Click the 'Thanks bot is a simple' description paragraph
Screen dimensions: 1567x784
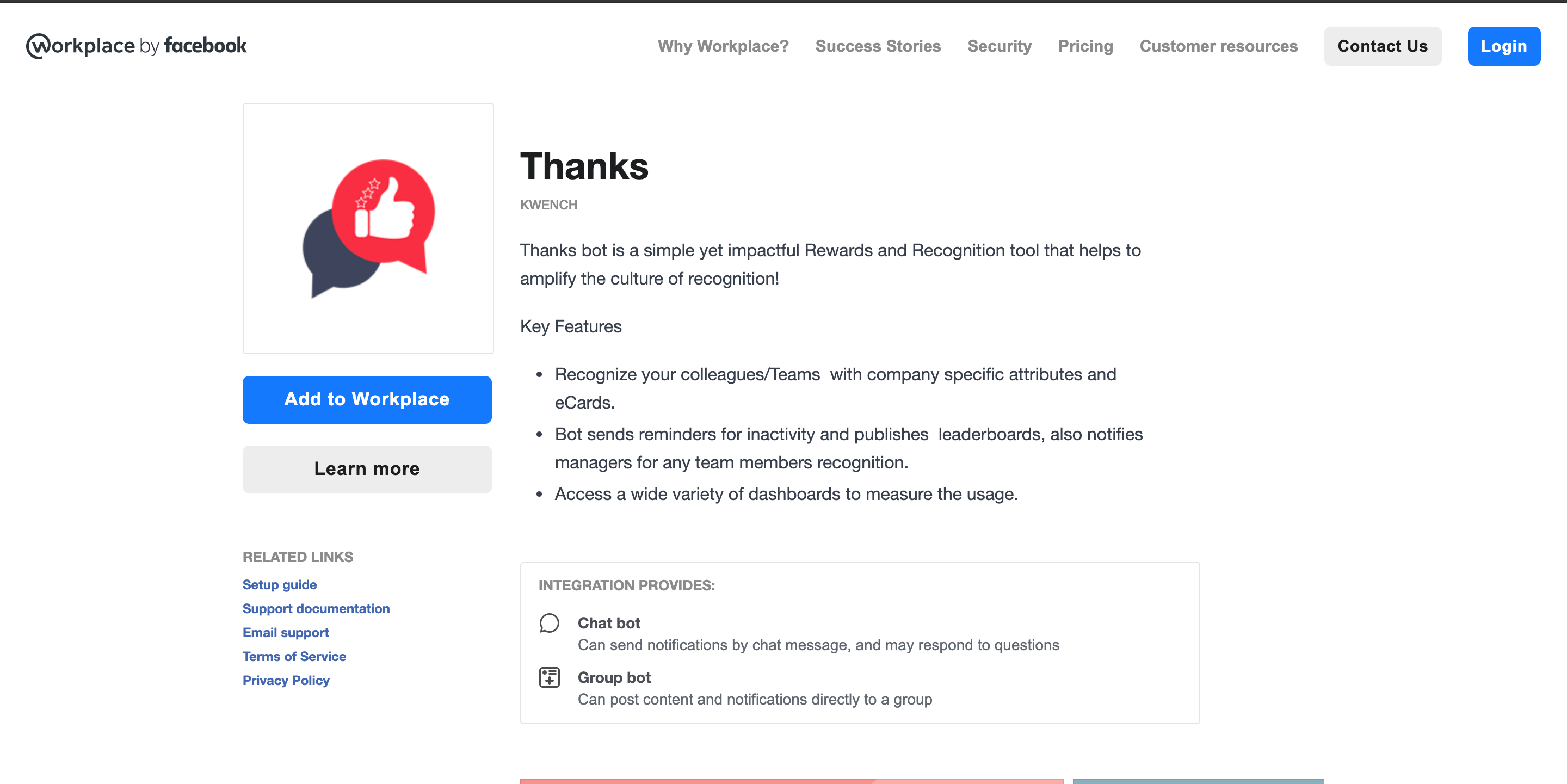click(830, 264)
